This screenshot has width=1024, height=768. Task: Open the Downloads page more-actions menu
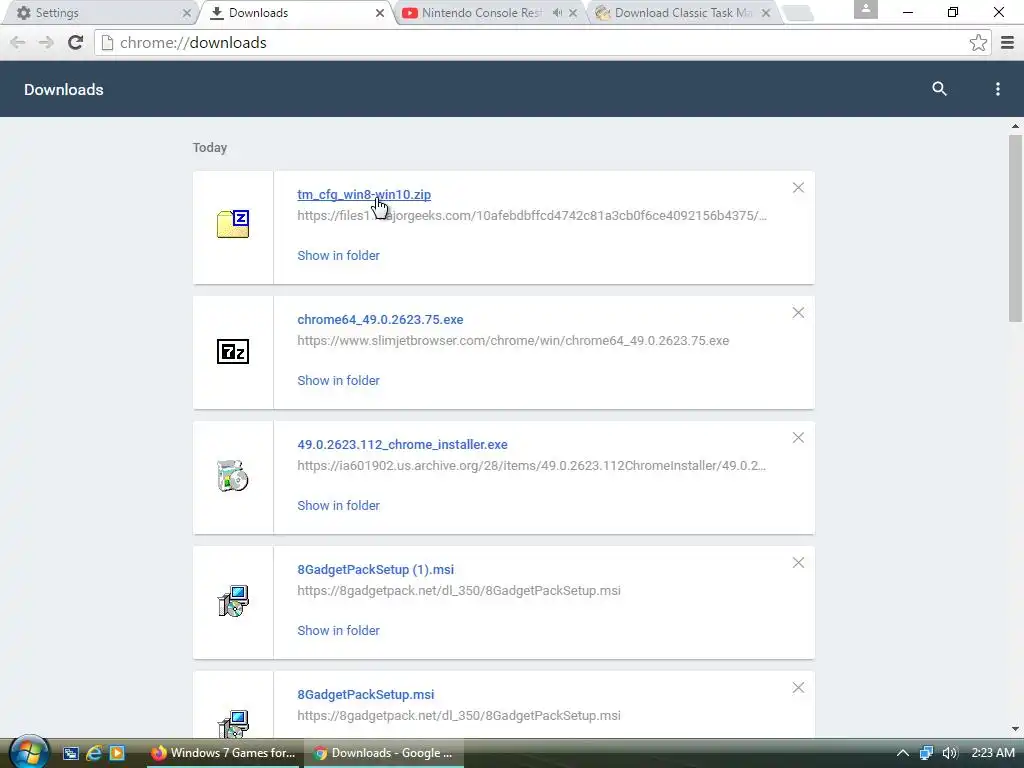pyautogui.click(x=997, y=89)
